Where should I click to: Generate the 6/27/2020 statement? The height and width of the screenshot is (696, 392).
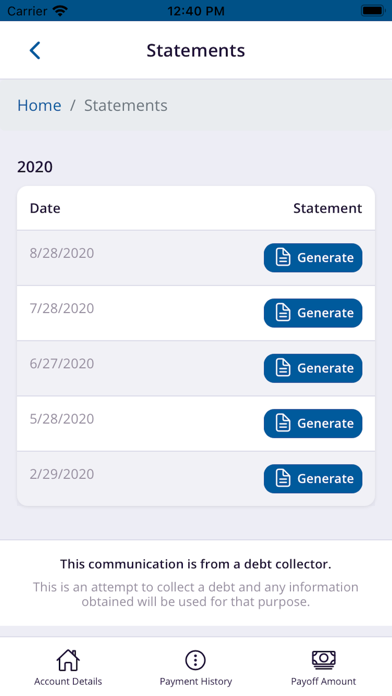(313, 368)
